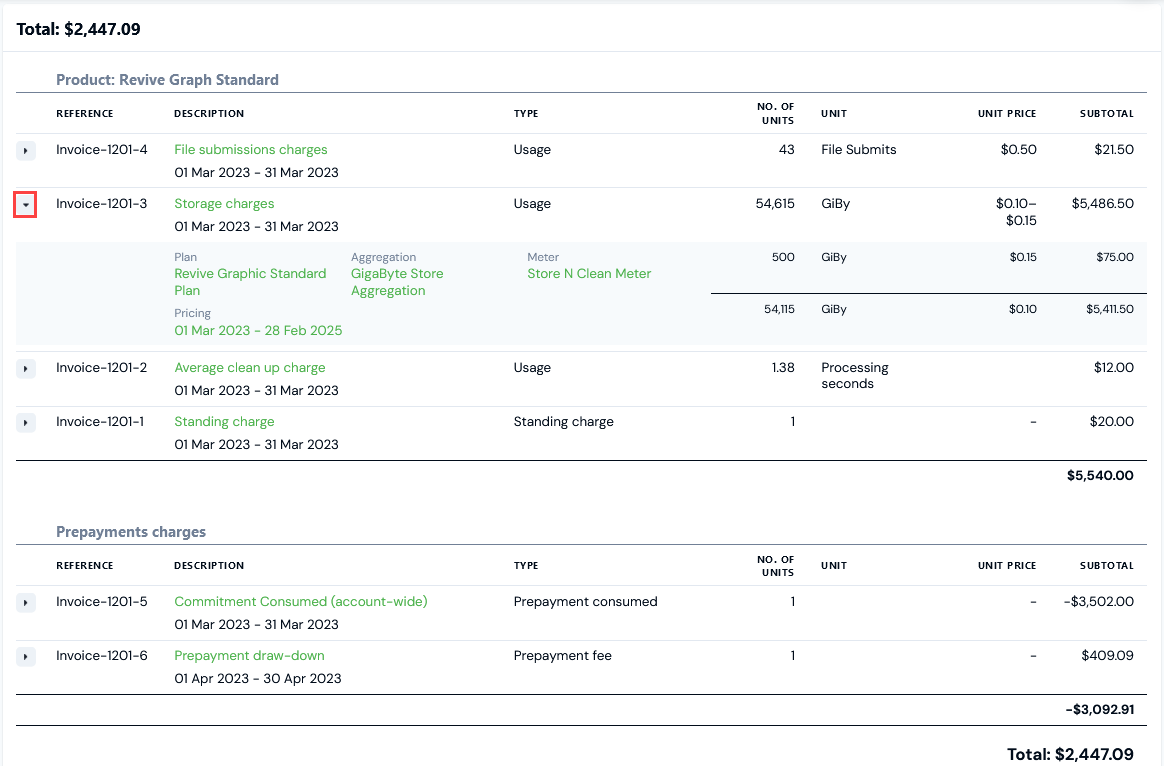This screenshot has width=1164, height=766.
Task: Open the File submissions charges link
Action: pyautogui.click(x=251, y=149)
